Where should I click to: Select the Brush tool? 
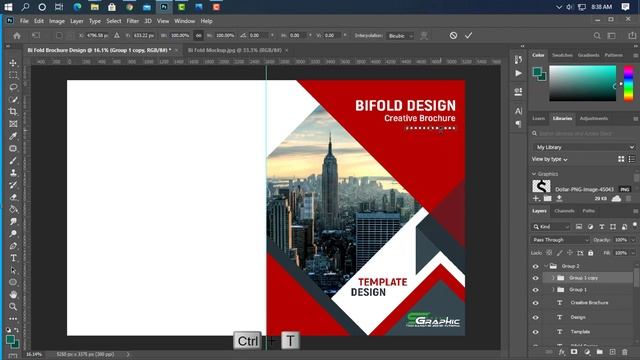(x=13, y=160)
